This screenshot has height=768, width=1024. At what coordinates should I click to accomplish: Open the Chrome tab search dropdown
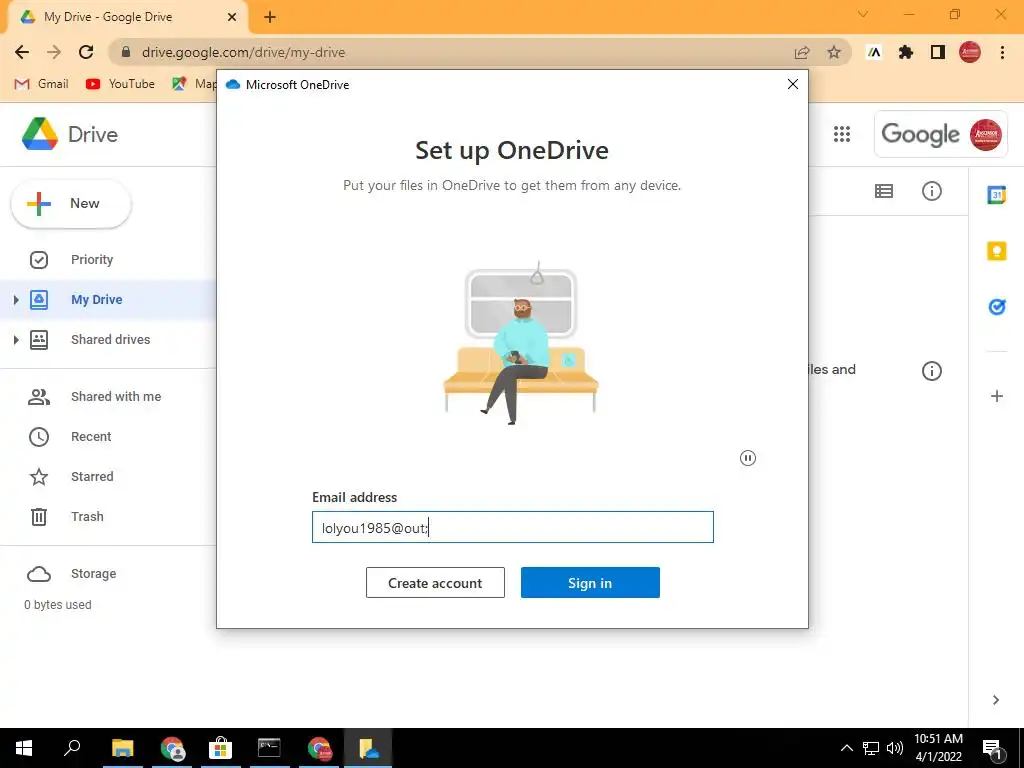(x=863, y=14)
